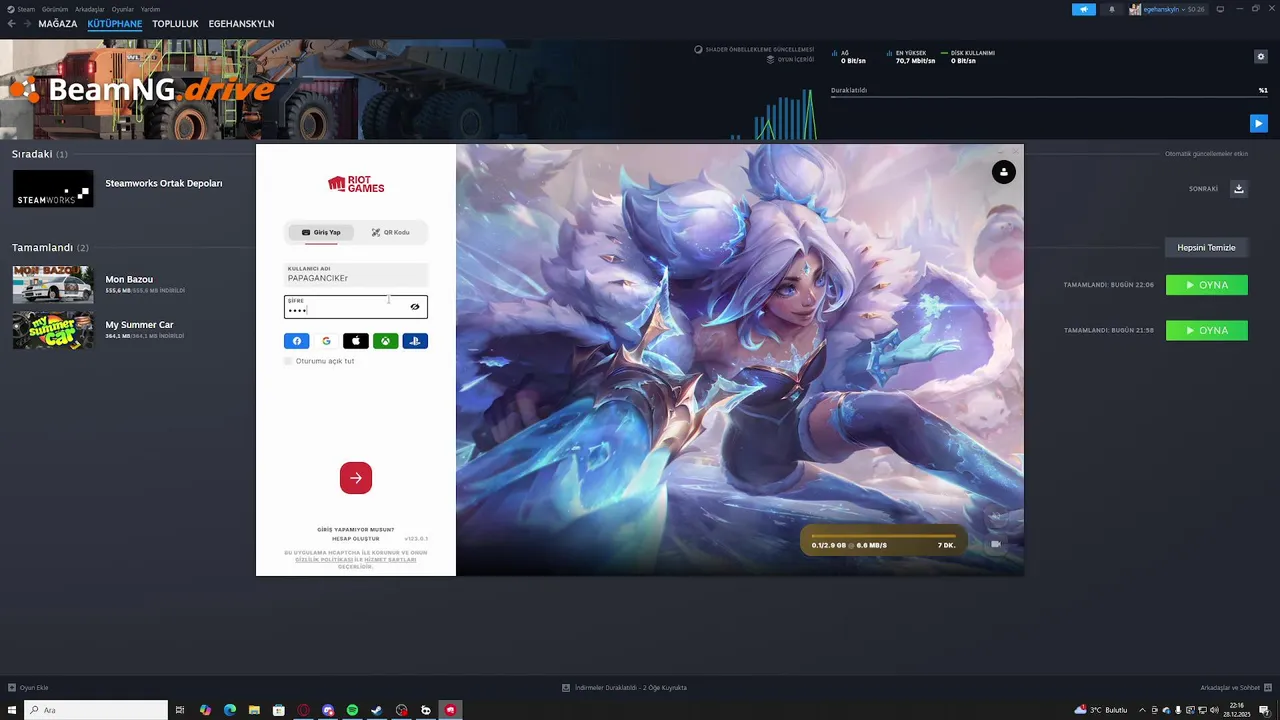
Task: Open GİZLİLİK POLİTİKASI link
Action: (x=324, y=560)
